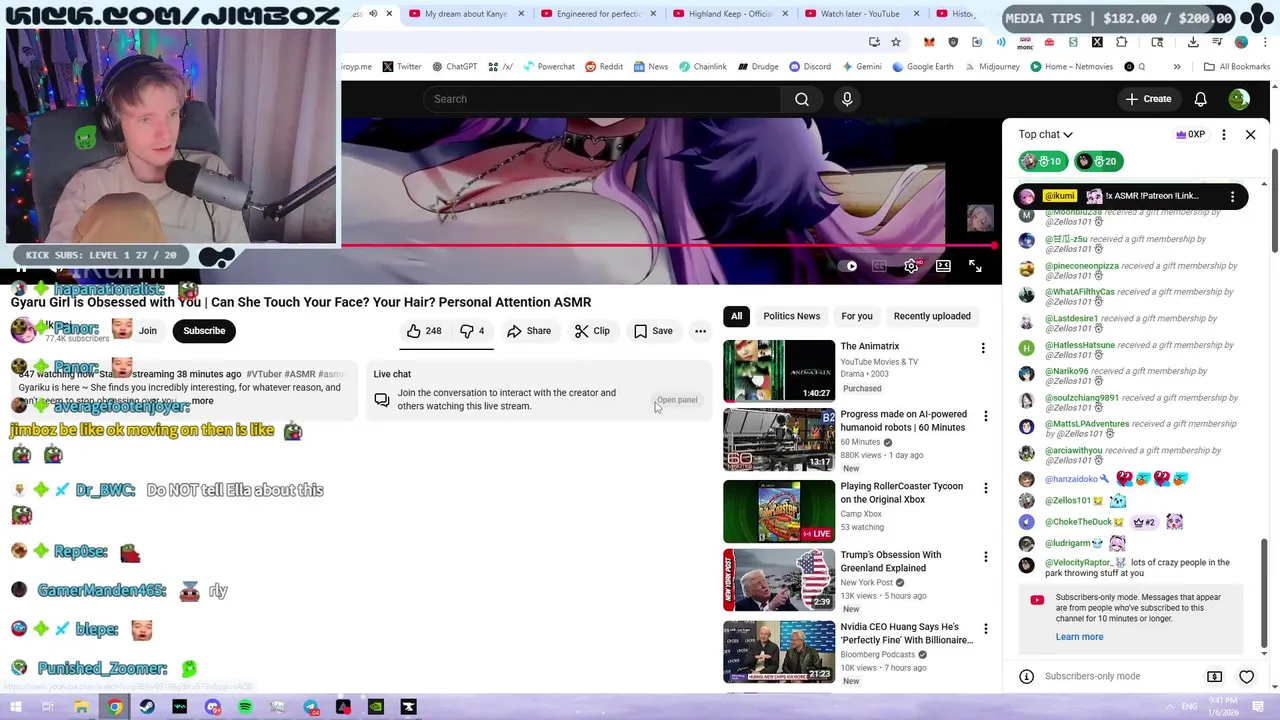The width and height of the screenshot is (1280, 720).
Task: Open the 0XP points dropdown in chat
Action: click(1190, 134)
